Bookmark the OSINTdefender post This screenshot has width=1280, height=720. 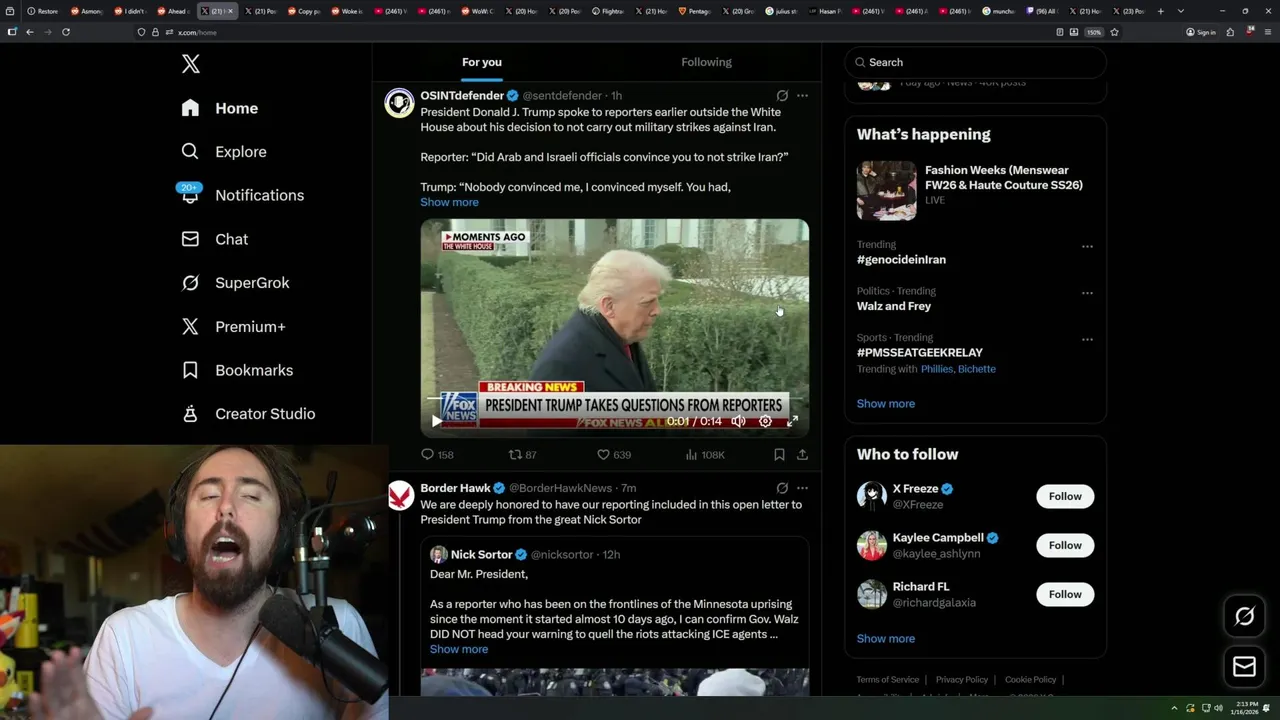click(x=779, y=454)
